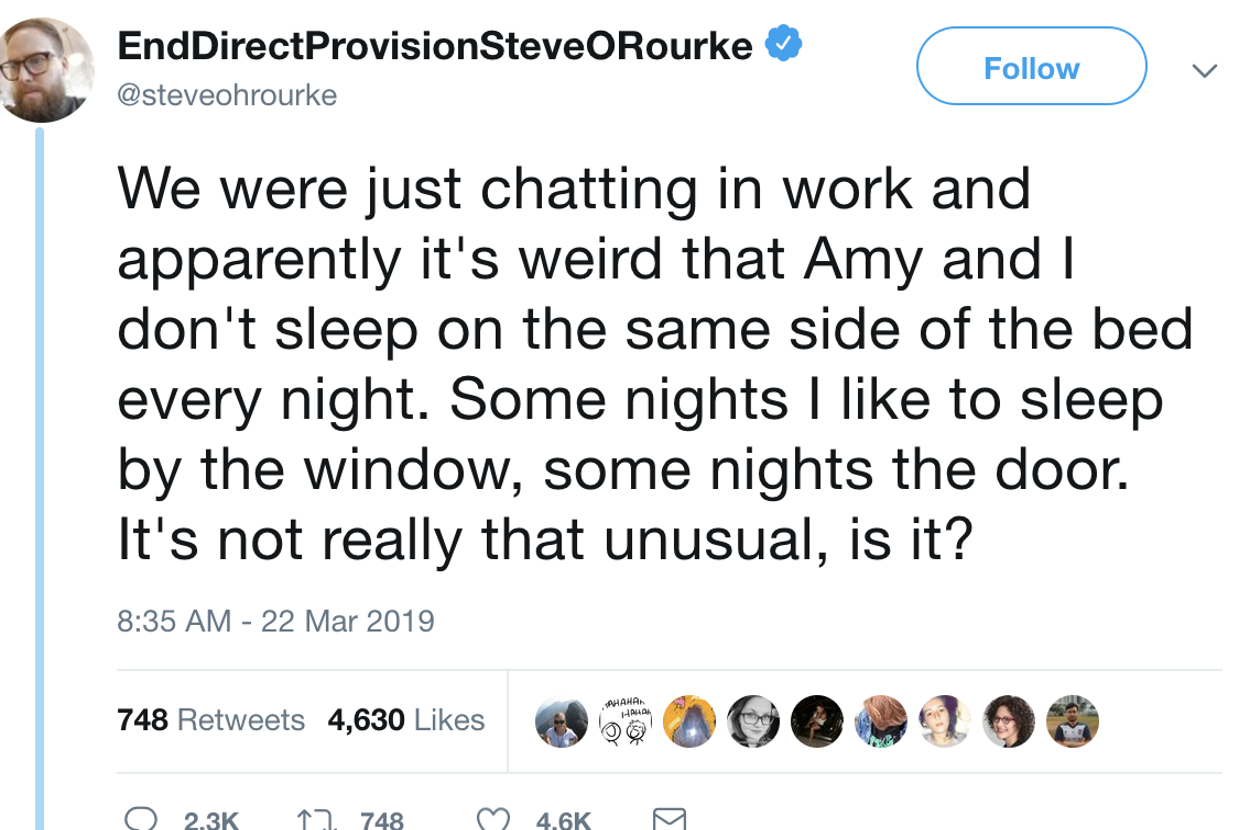View the 4,630 Likes list

coord(406,720)
